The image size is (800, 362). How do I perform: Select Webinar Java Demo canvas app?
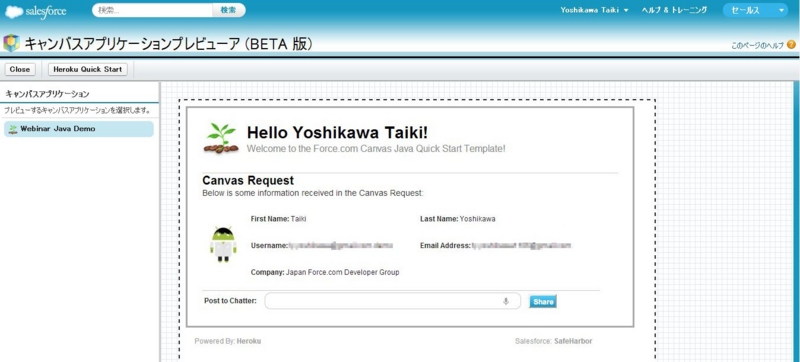pyautogui.click(x=79, y=129)
